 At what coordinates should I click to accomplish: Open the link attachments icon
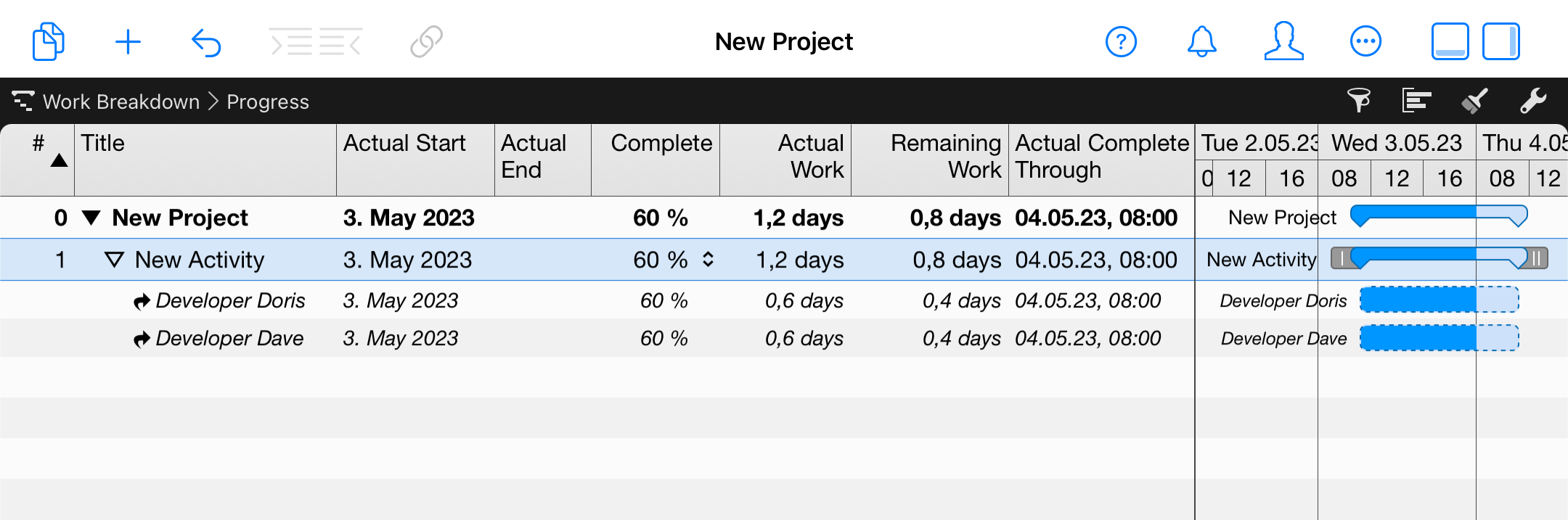424,41
